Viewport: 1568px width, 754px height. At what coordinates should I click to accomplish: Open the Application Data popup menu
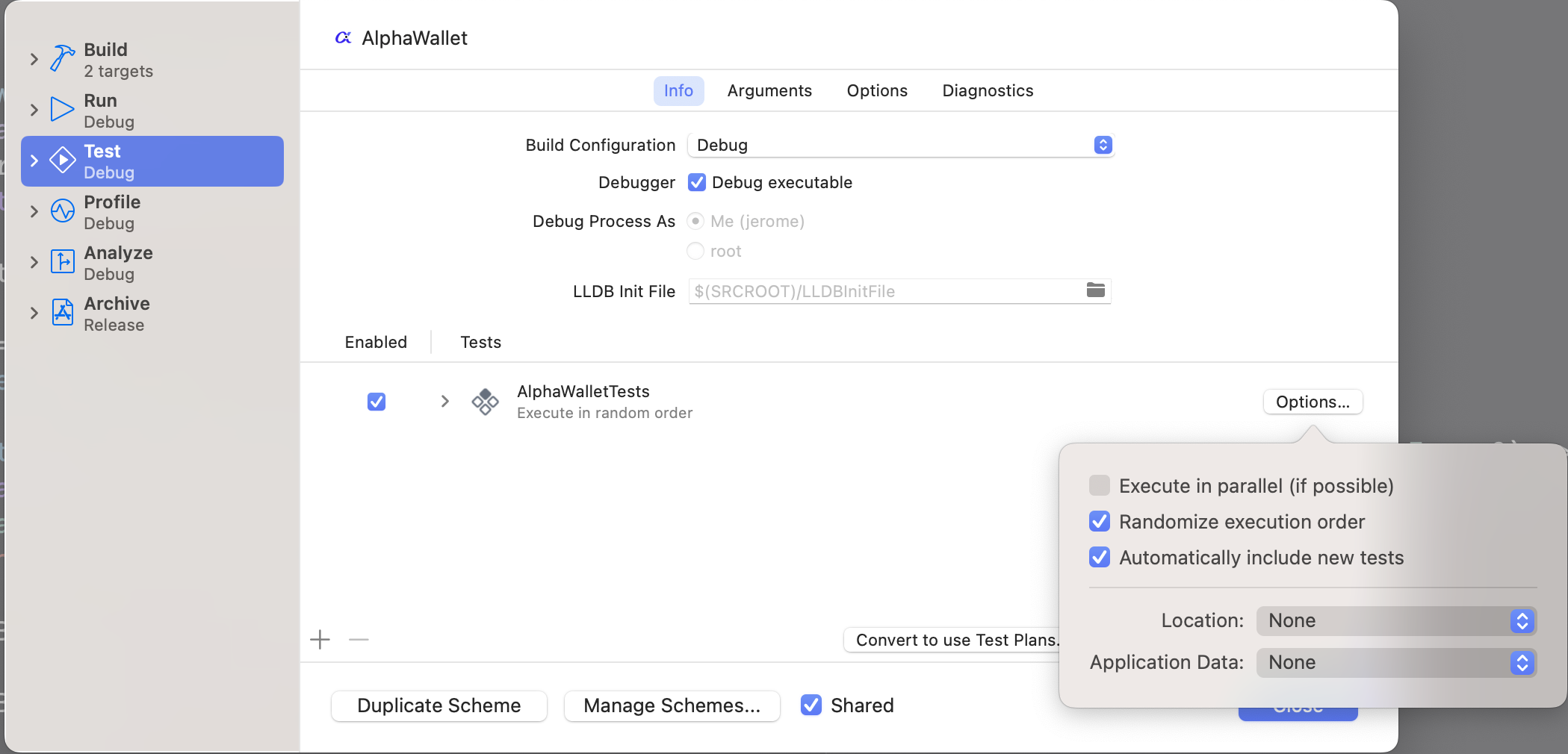click(x=1396, y=662)
